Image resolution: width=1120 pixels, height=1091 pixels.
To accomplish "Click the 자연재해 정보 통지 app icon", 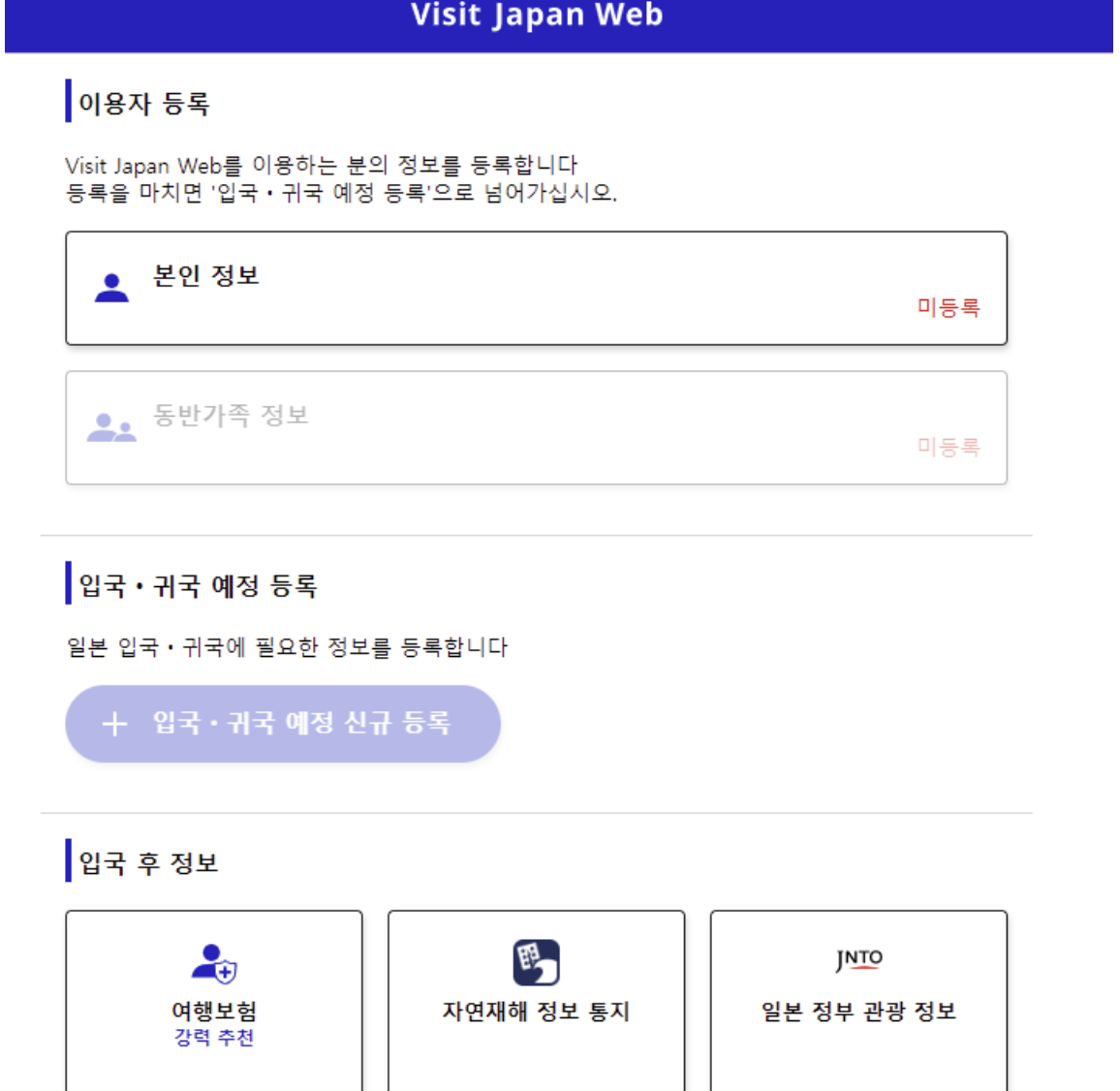I will click(537, 962).
